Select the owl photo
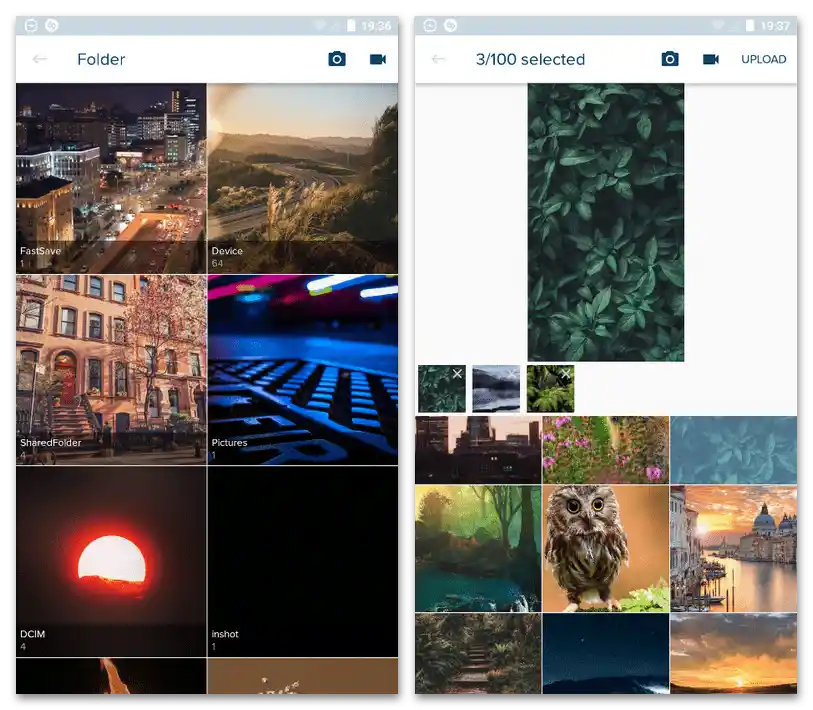 [606, 549]
